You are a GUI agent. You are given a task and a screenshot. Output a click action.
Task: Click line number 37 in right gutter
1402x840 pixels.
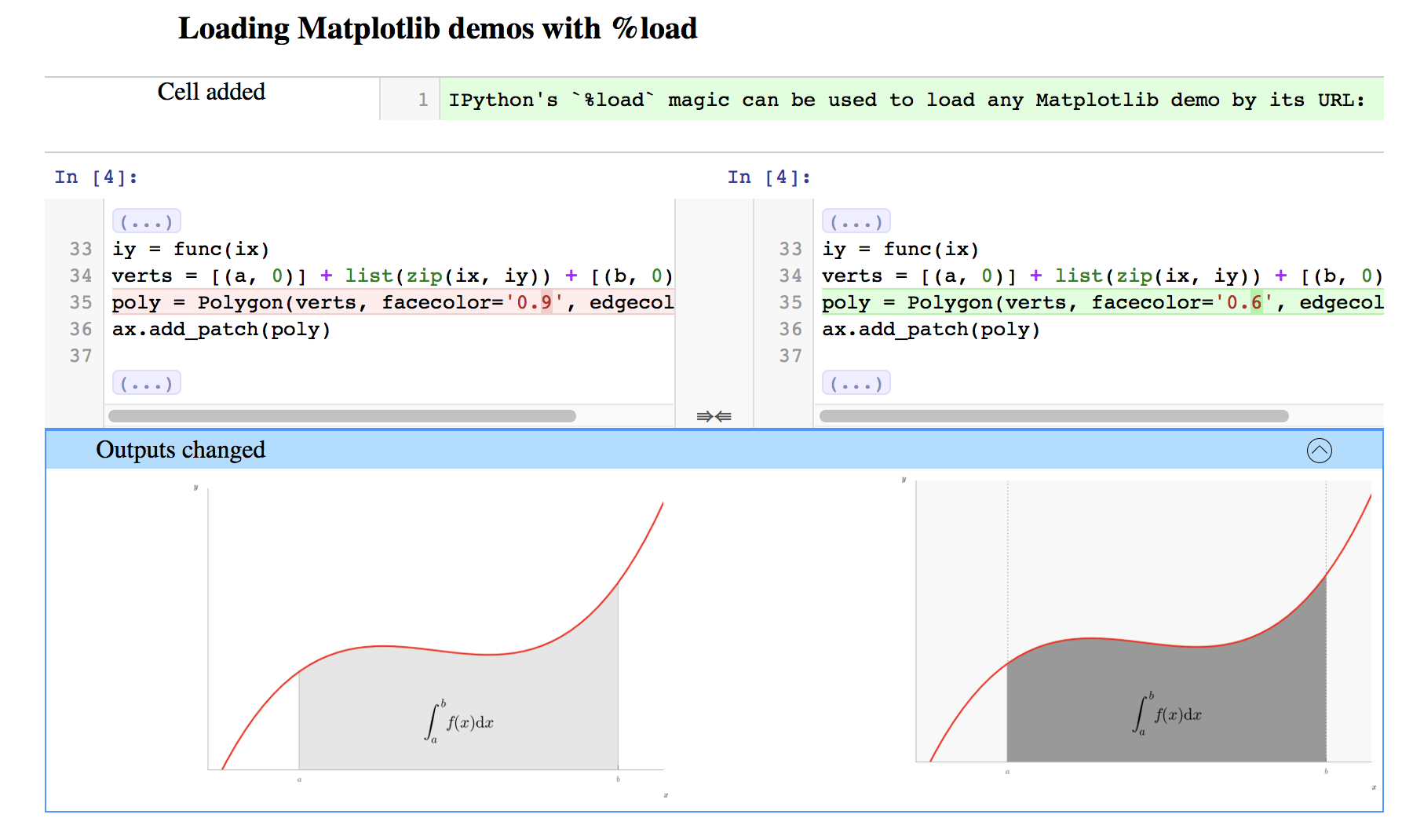[790, 356]
